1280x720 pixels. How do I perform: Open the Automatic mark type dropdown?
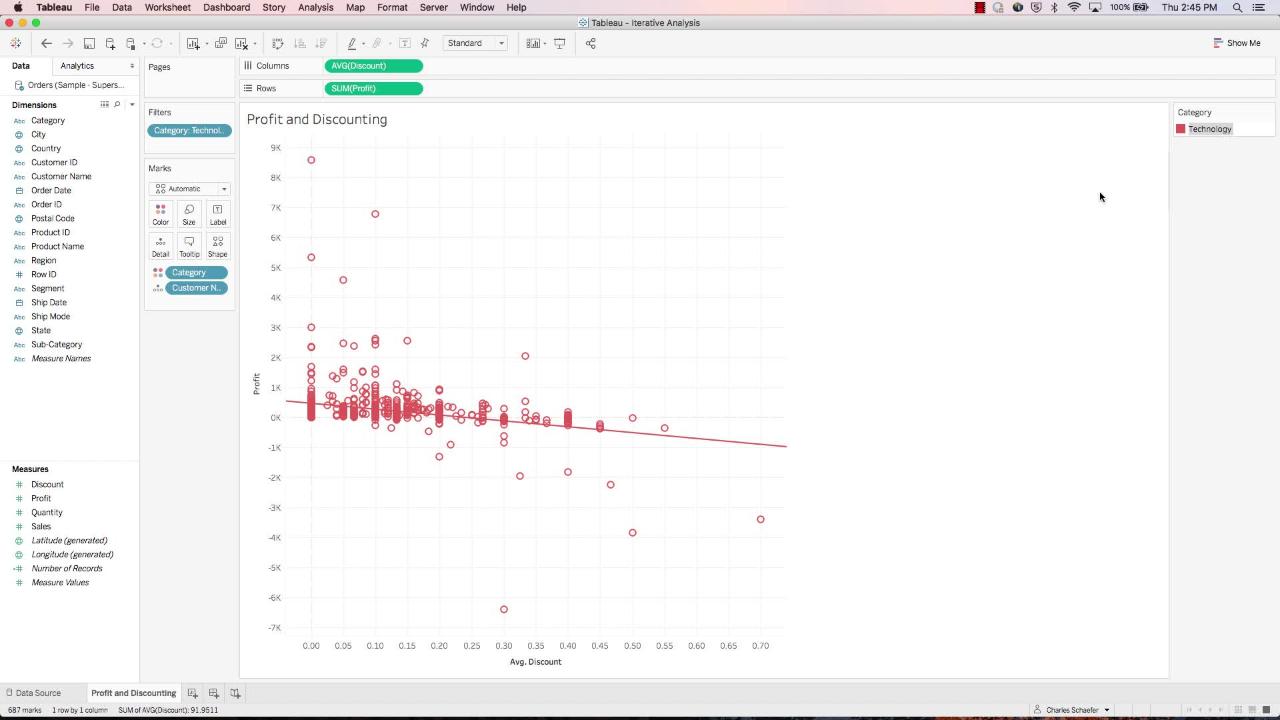pos(190,189)
